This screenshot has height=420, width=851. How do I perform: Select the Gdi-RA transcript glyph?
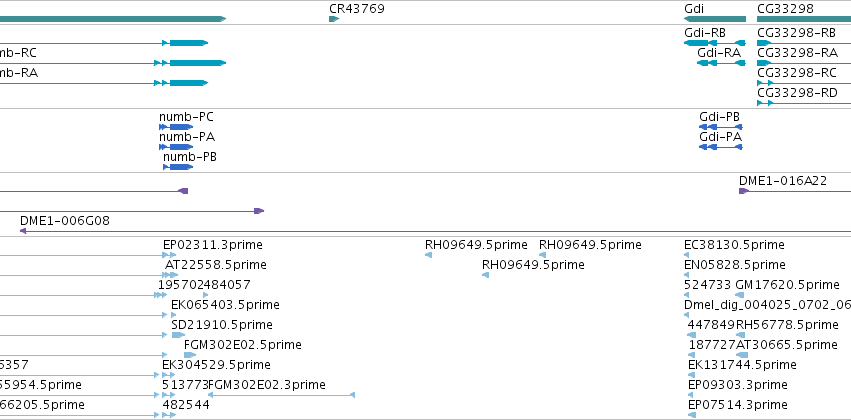(x=721, y=63)
